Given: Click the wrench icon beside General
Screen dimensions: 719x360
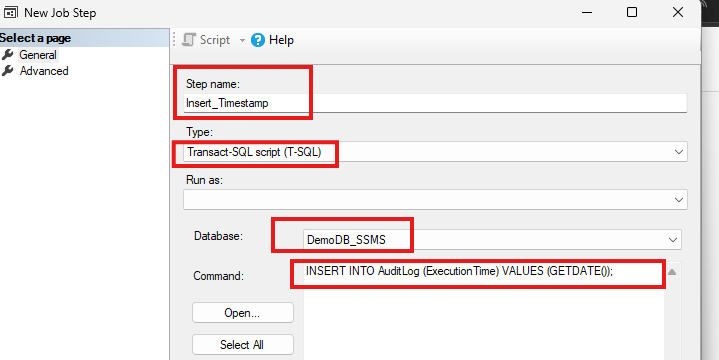Looking at the screenshot, I should (x=7, y=55).
